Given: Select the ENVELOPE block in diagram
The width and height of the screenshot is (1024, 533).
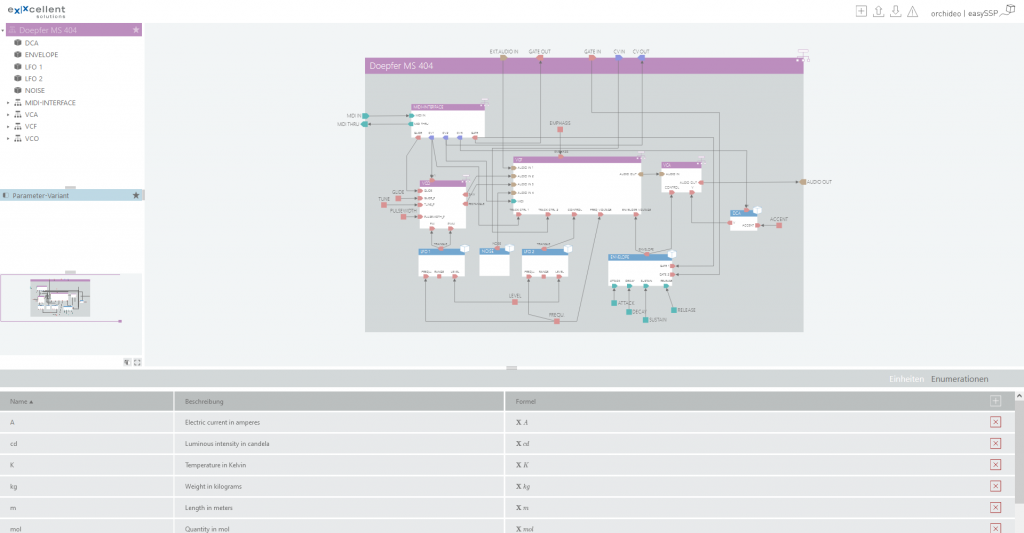Looking at the screenshot, I should (x=639, y=270).
